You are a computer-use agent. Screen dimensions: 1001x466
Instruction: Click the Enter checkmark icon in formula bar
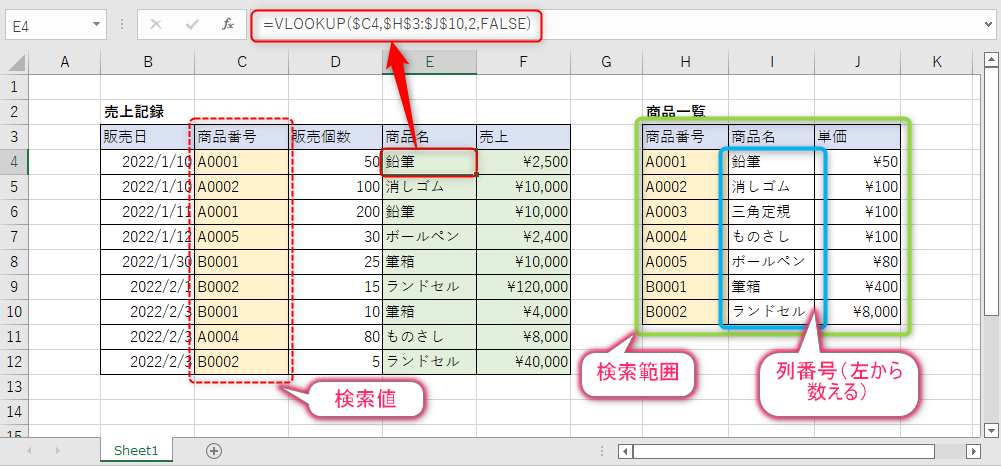[191, 23]
